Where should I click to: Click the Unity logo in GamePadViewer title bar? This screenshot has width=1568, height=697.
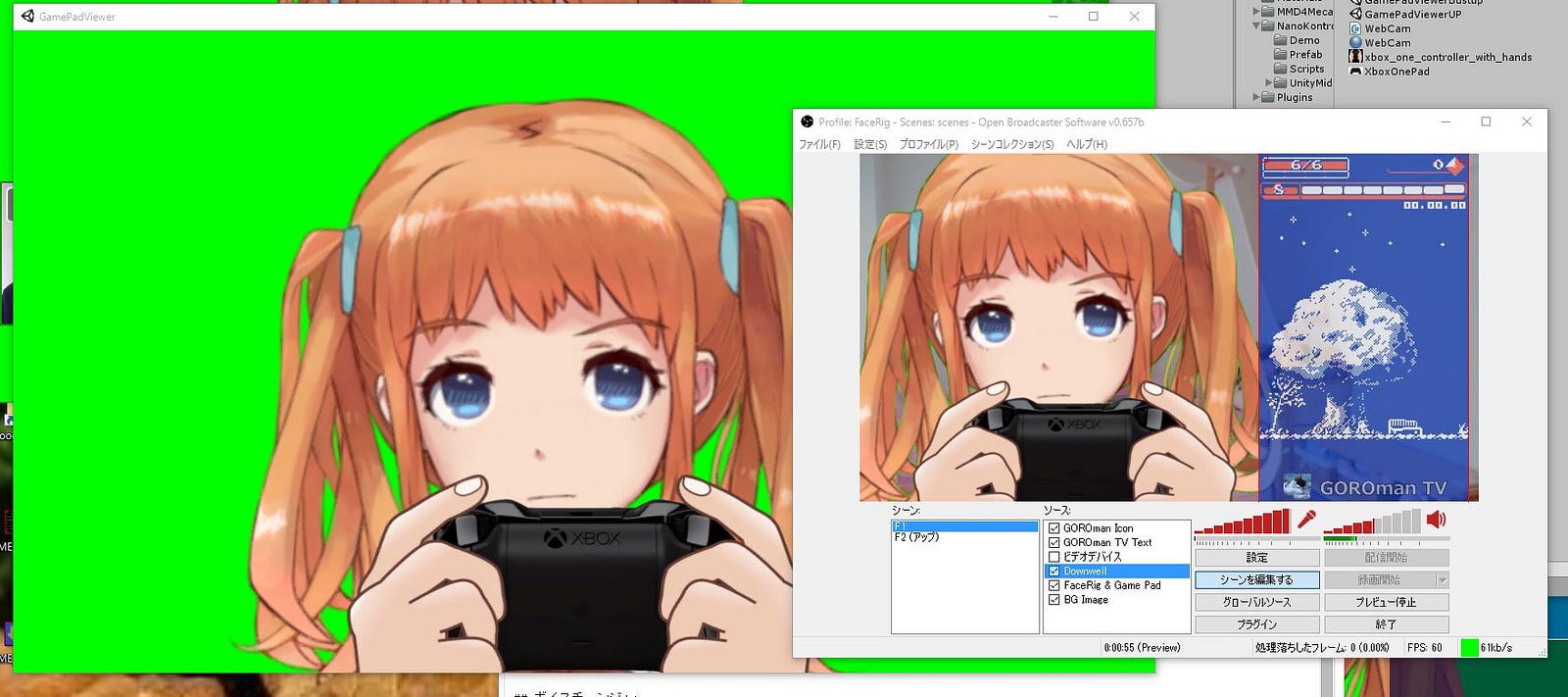[27, 17]
